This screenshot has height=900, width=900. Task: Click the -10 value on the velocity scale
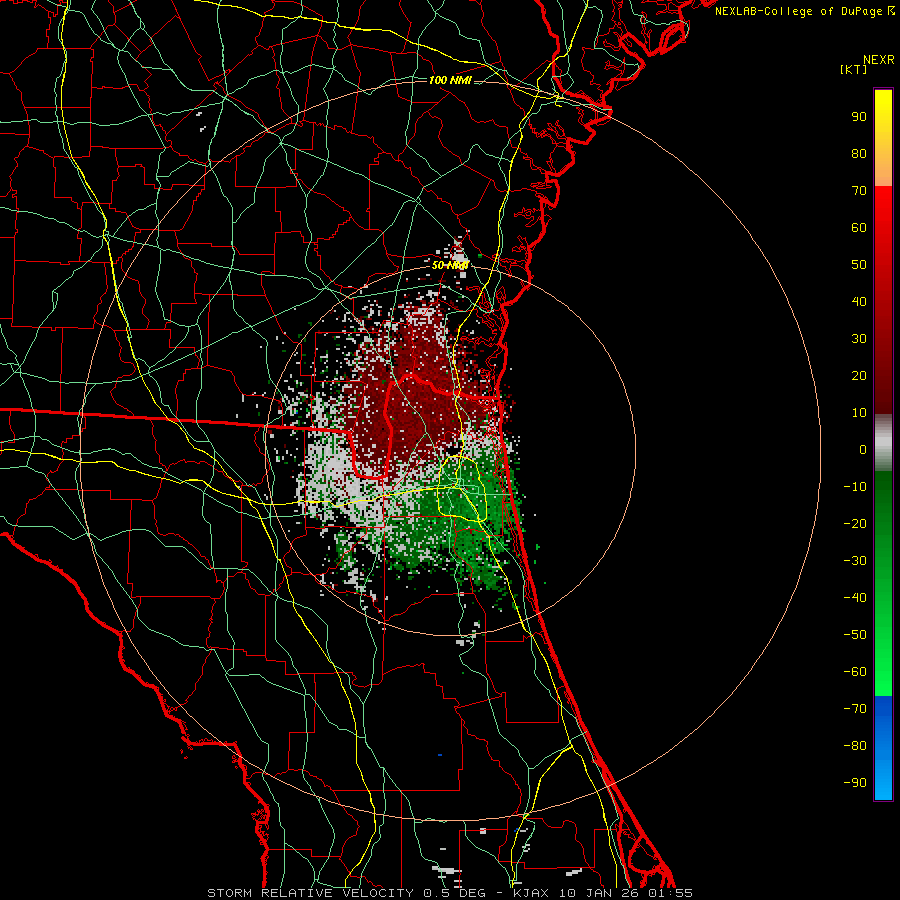855,487
